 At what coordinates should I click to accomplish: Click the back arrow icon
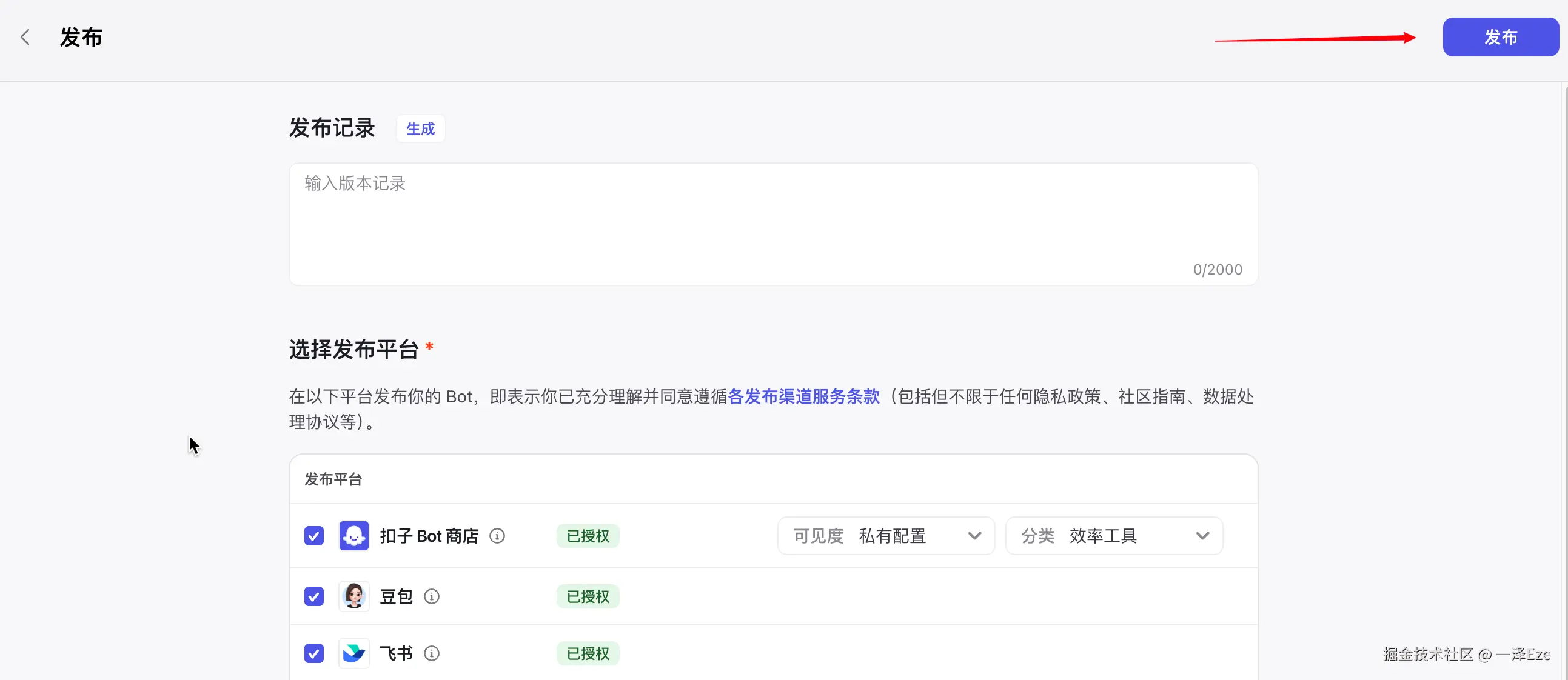tap(25, 37)
